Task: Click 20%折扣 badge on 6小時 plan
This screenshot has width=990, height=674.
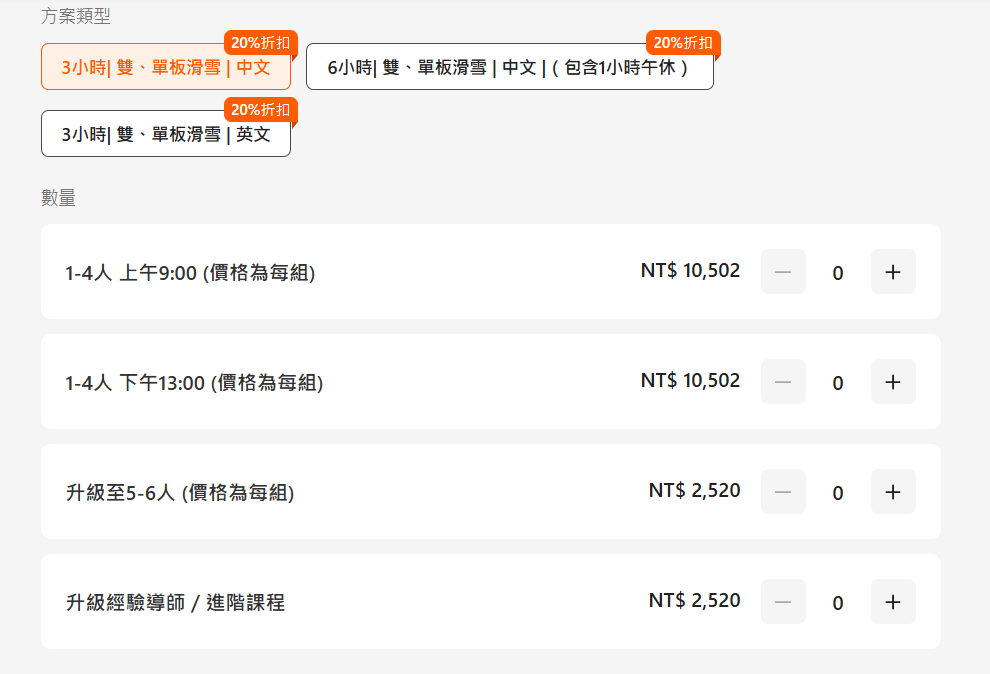Action: [683, 43]
